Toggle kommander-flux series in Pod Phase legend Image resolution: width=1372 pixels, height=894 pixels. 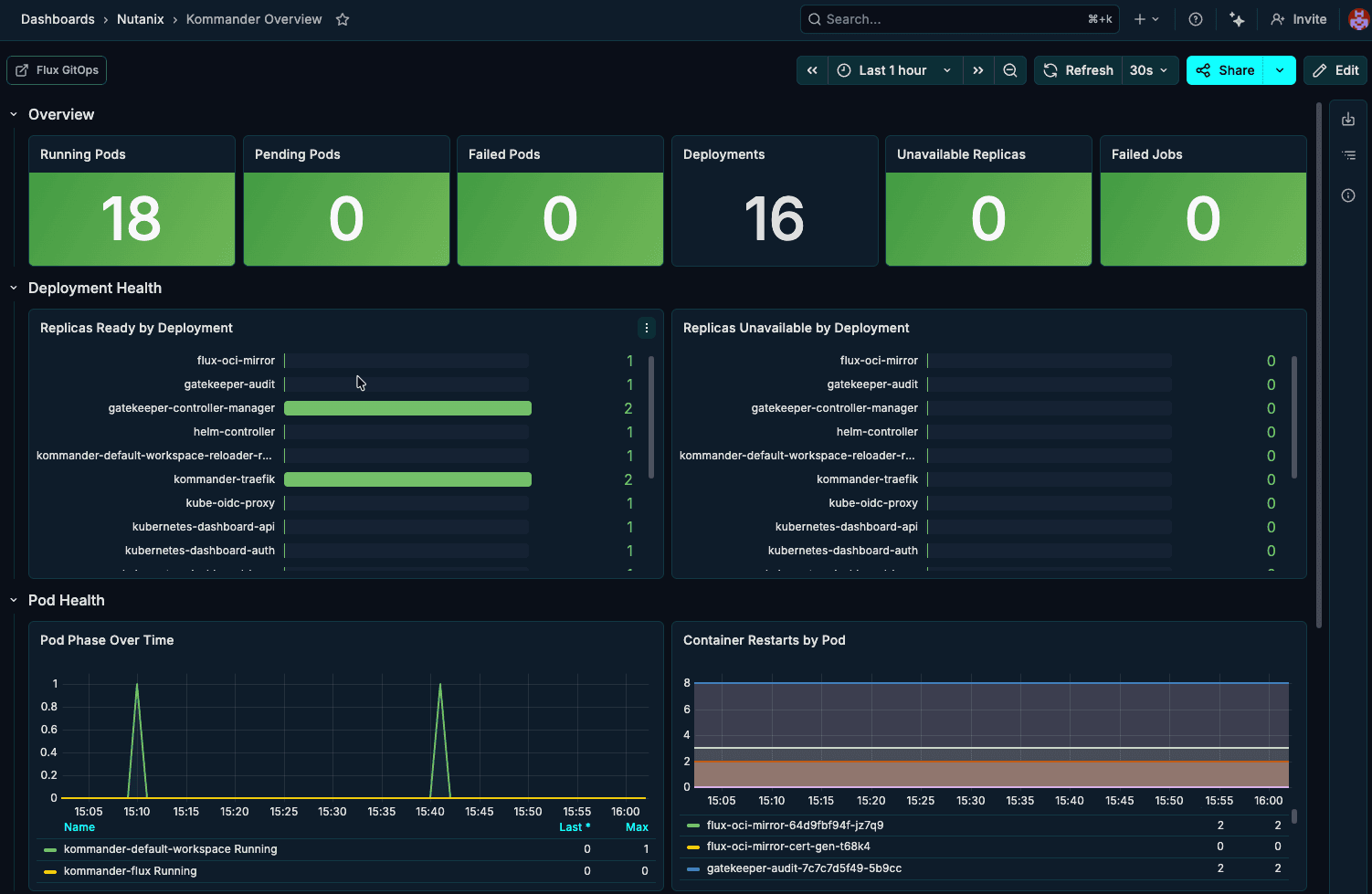point(130,871)
